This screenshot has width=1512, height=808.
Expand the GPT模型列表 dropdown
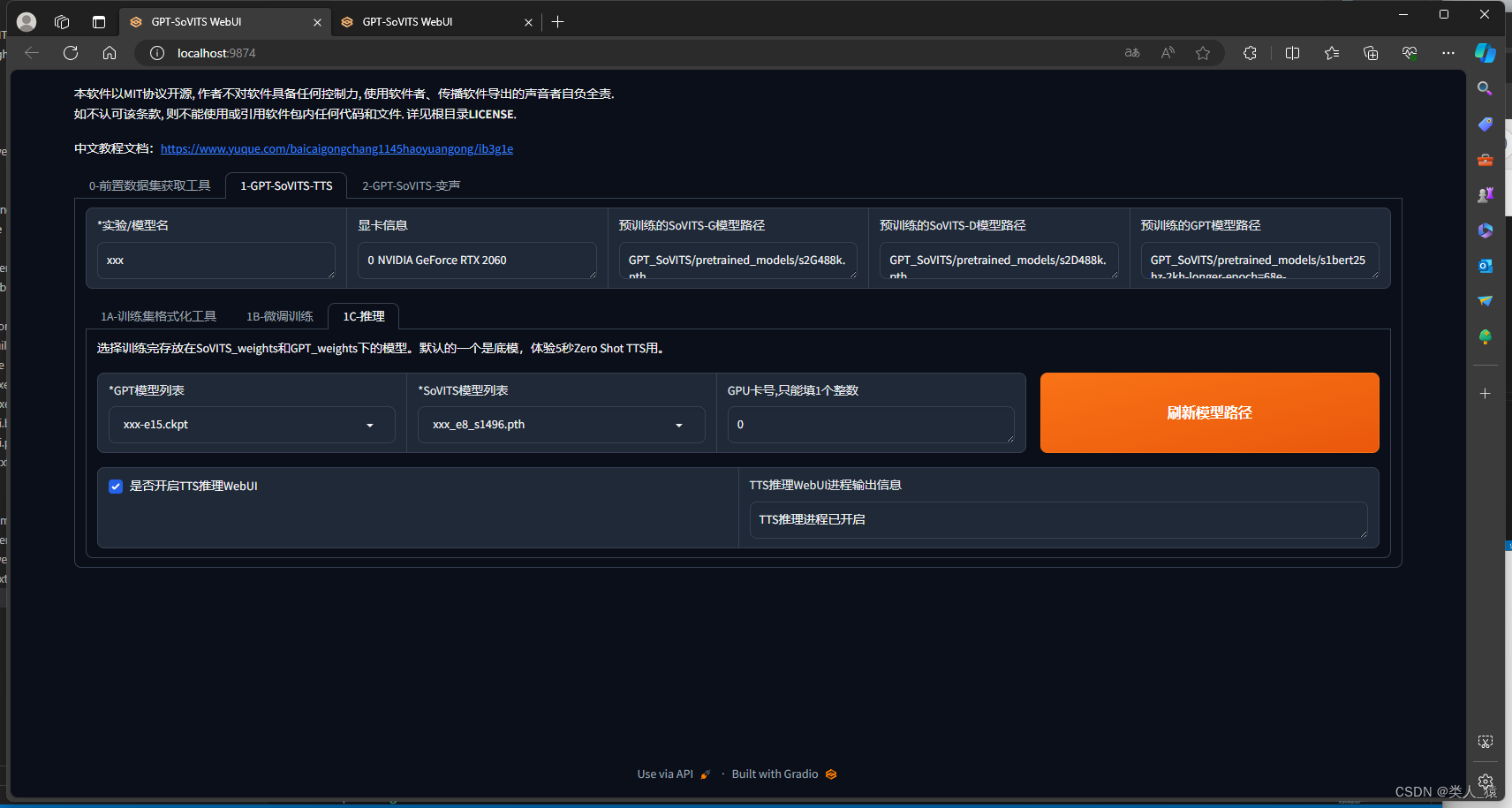pos(252,425)
